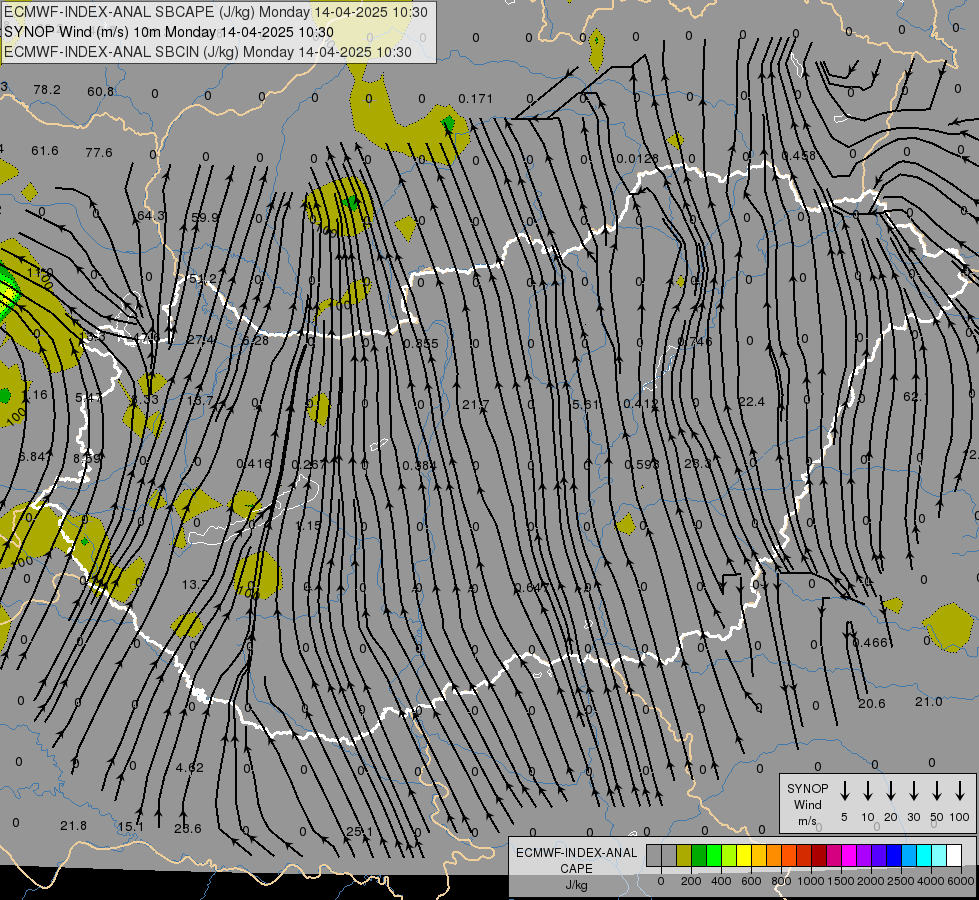Screen dimensions: 979x900
Task: Pick the pure yellow CAPE legend swatch
Action: [x=744, y=855]
